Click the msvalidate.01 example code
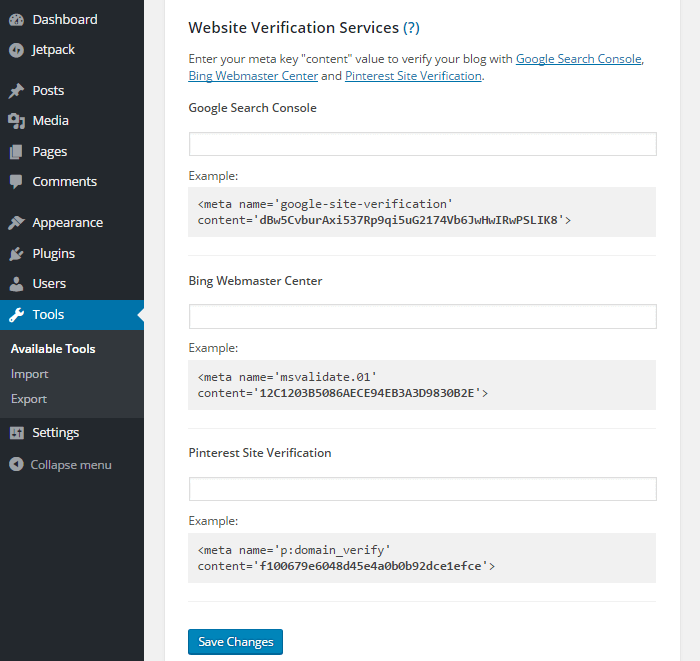This screenshot has height=661, width=700. (422, 385)
